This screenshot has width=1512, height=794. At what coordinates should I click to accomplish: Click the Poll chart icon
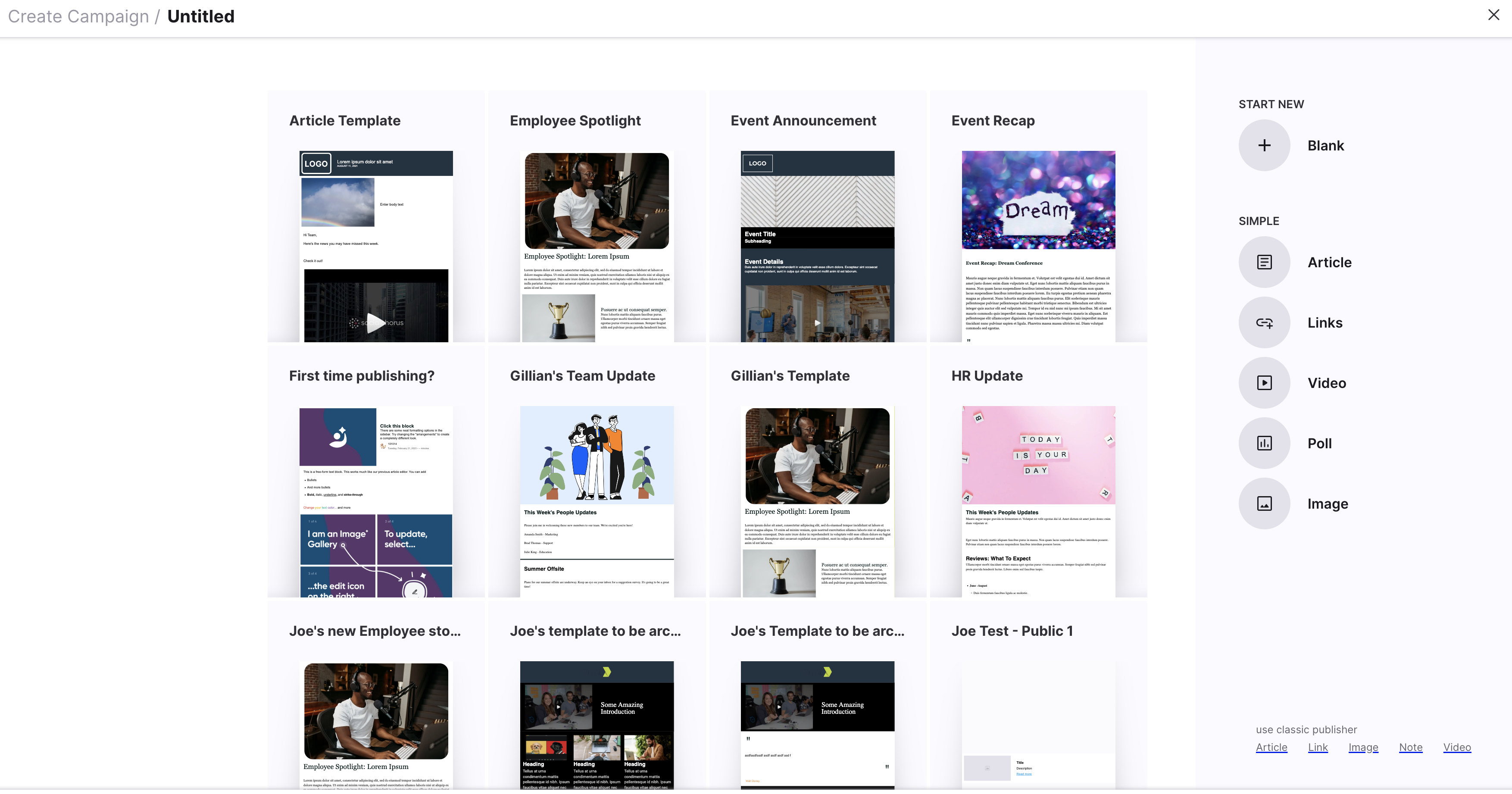coord(1264,443)
